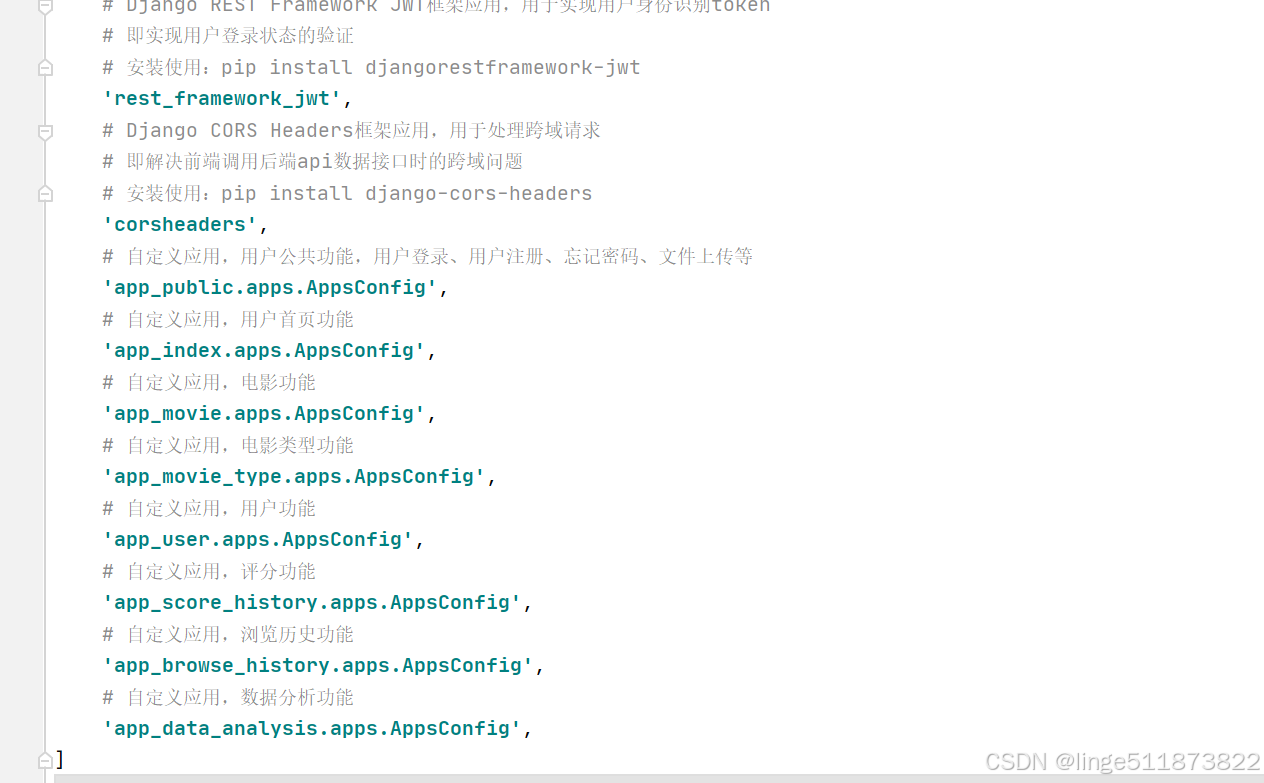
Task: Click the comment '自定义应用，电影功能'
Action: pos(209,383)
